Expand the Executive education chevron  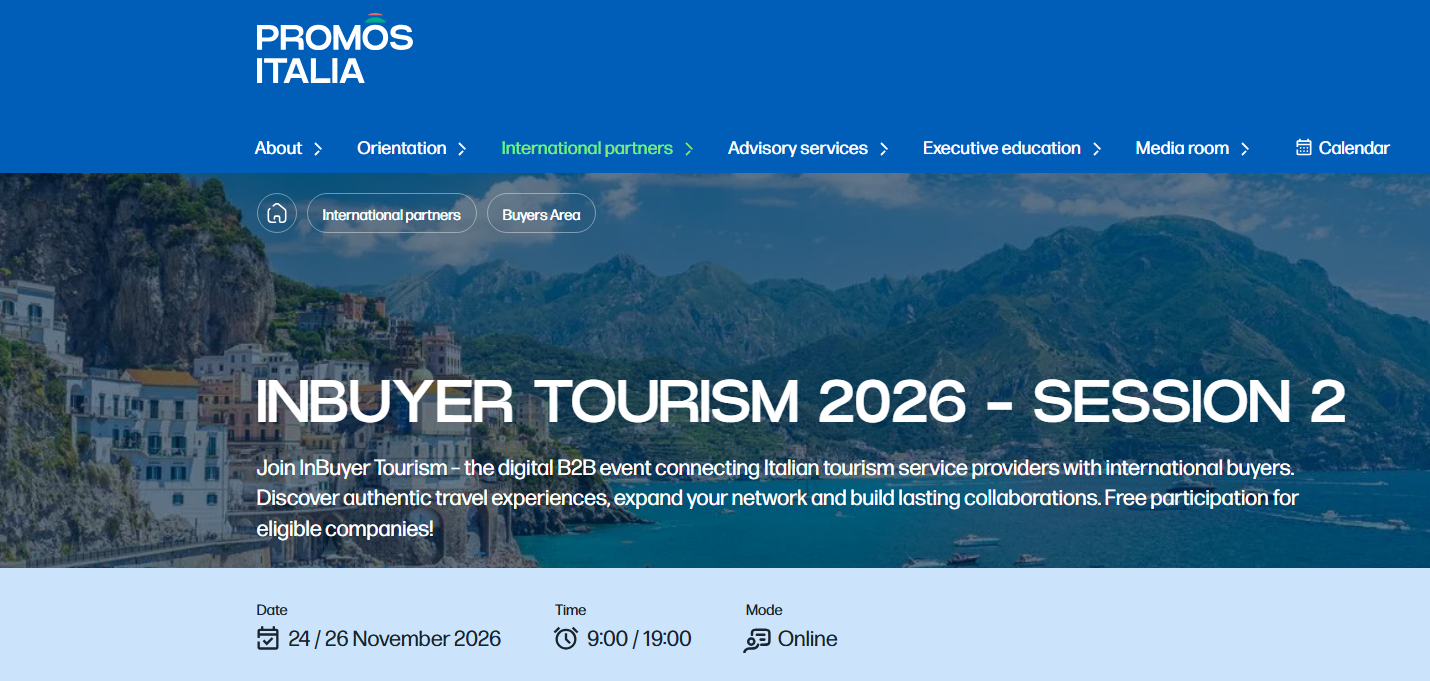pos(1096,149)
